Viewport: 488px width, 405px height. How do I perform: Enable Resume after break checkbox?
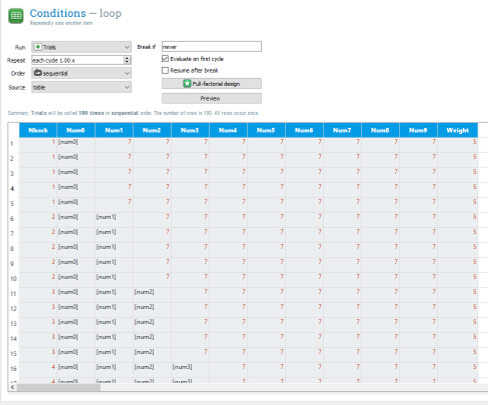pyautogui.click(x=165, y=70)
